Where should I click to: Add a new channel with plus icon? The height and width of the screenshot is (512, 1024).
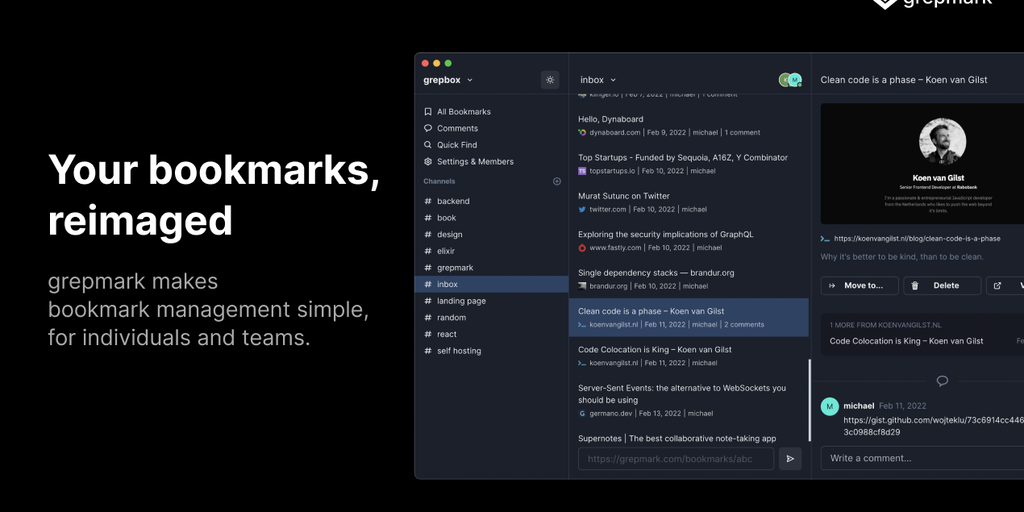(557, 182)
